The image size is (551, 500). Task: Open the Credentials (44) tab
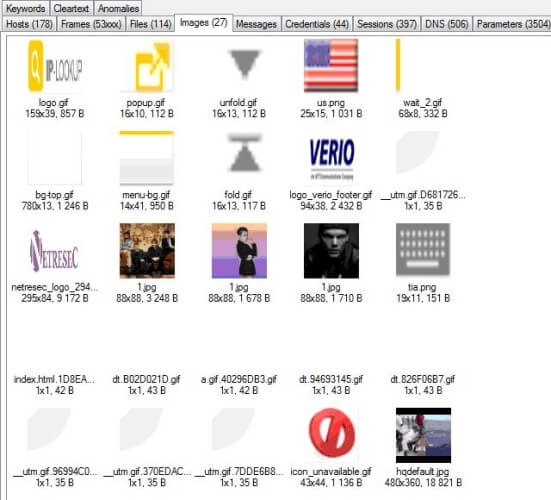click(317, 24)
